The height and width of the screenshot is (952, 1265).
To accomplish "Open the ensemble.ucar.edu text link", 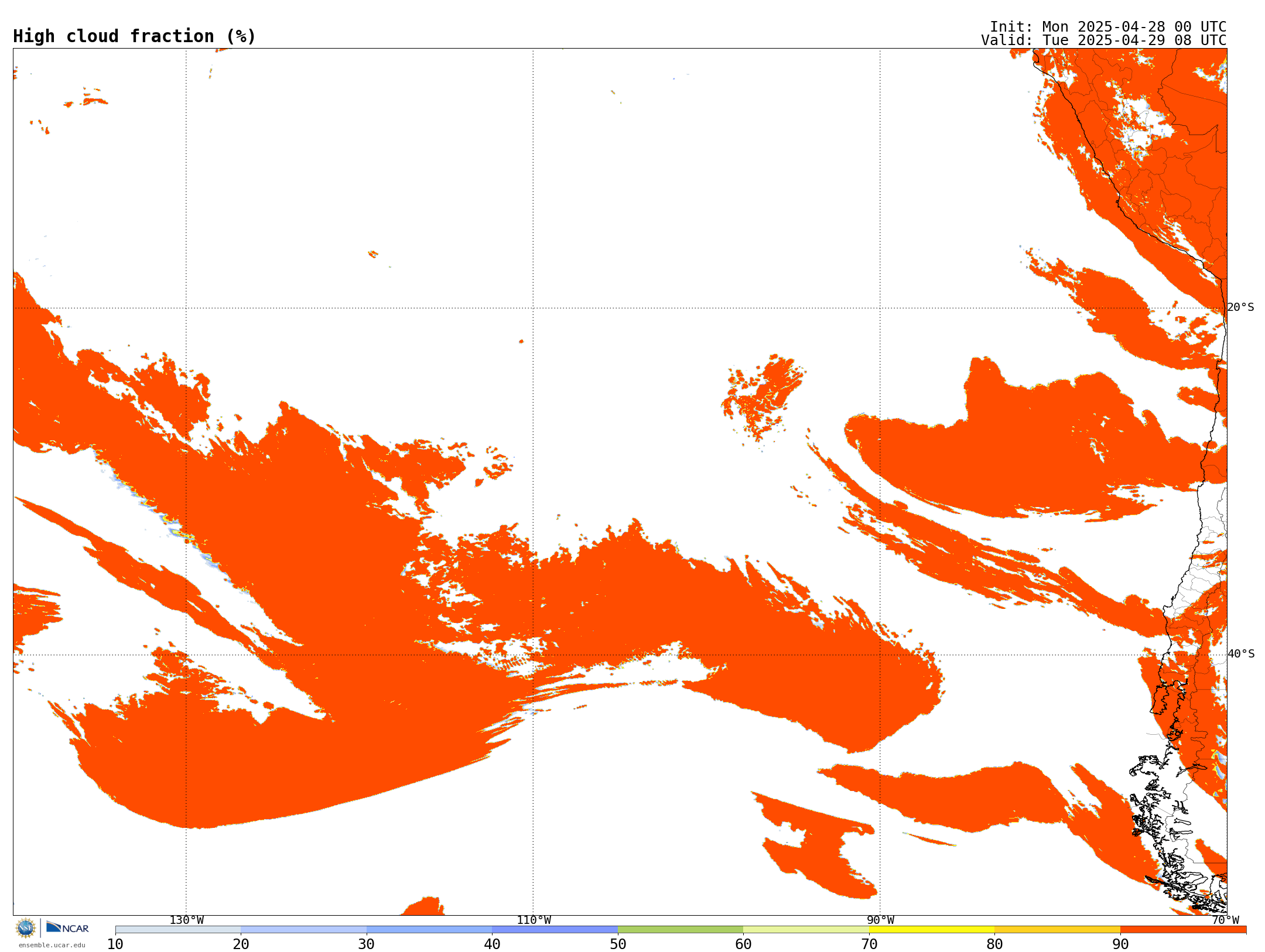I will [x=52, y=945].
